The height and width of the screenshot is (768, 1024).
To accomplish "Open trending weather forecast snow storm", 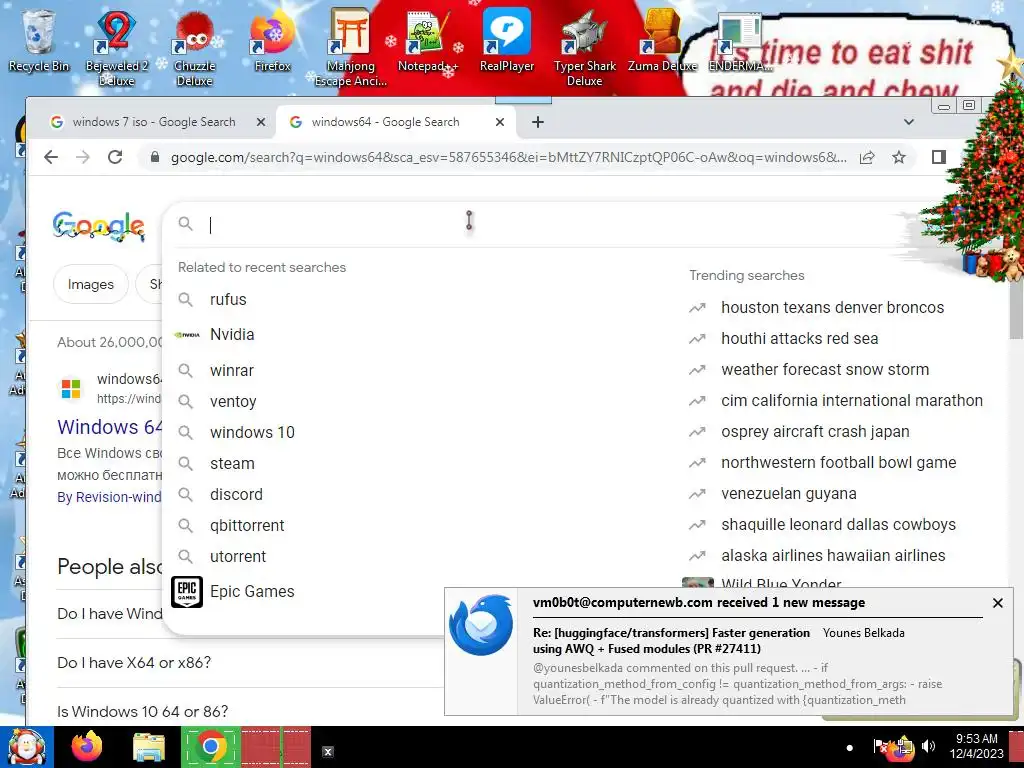I will tap(825, 370).
